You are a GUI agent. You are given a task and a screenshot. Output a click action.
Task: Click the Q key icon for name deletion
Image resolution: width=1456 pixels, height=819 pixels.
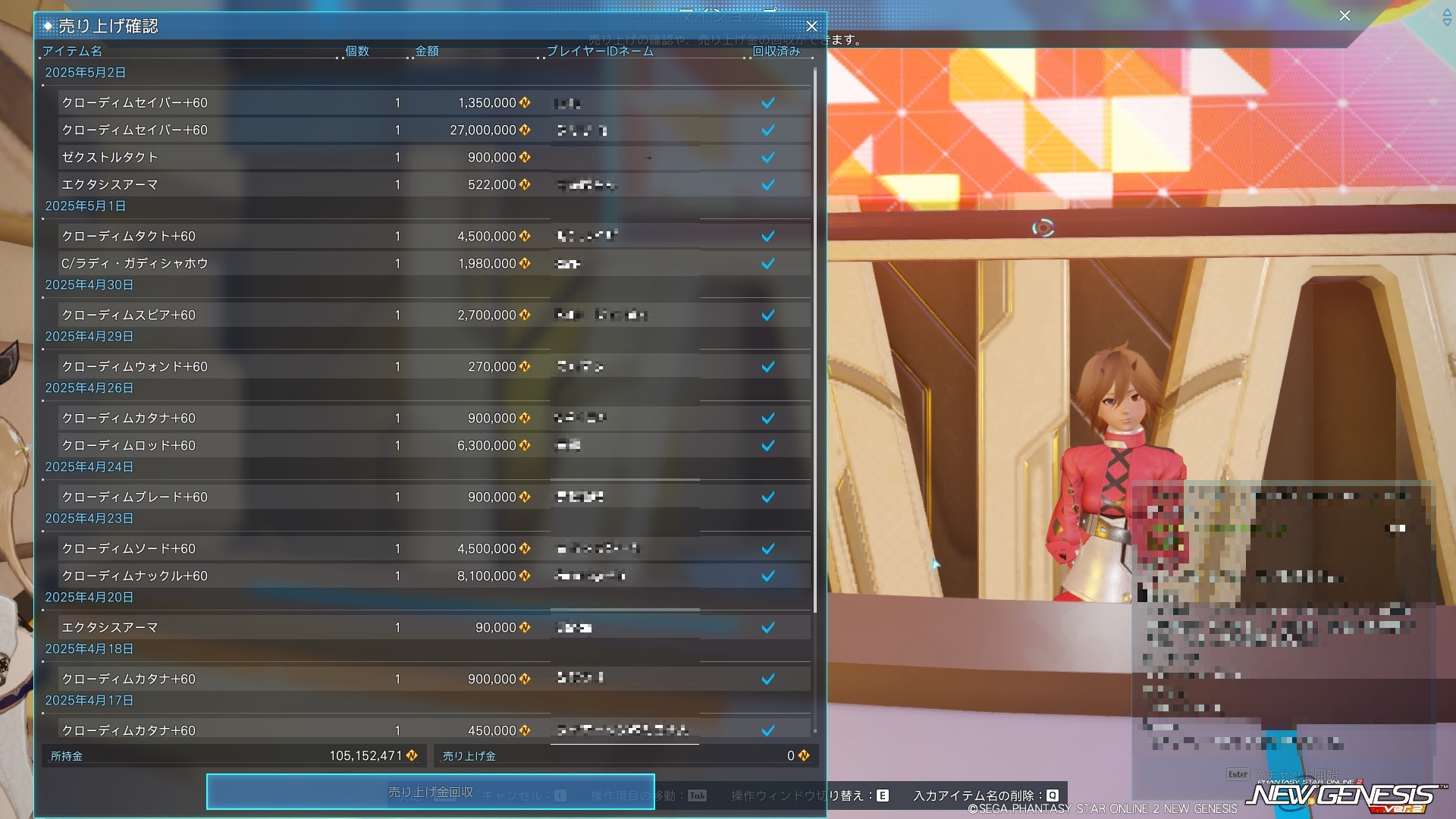coord(1053,795)
